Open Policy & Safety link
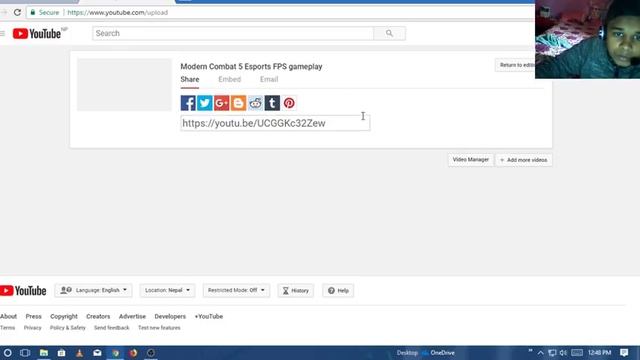Image resolution: width=640 pixels, height=360 pixels. coord(68,328)
